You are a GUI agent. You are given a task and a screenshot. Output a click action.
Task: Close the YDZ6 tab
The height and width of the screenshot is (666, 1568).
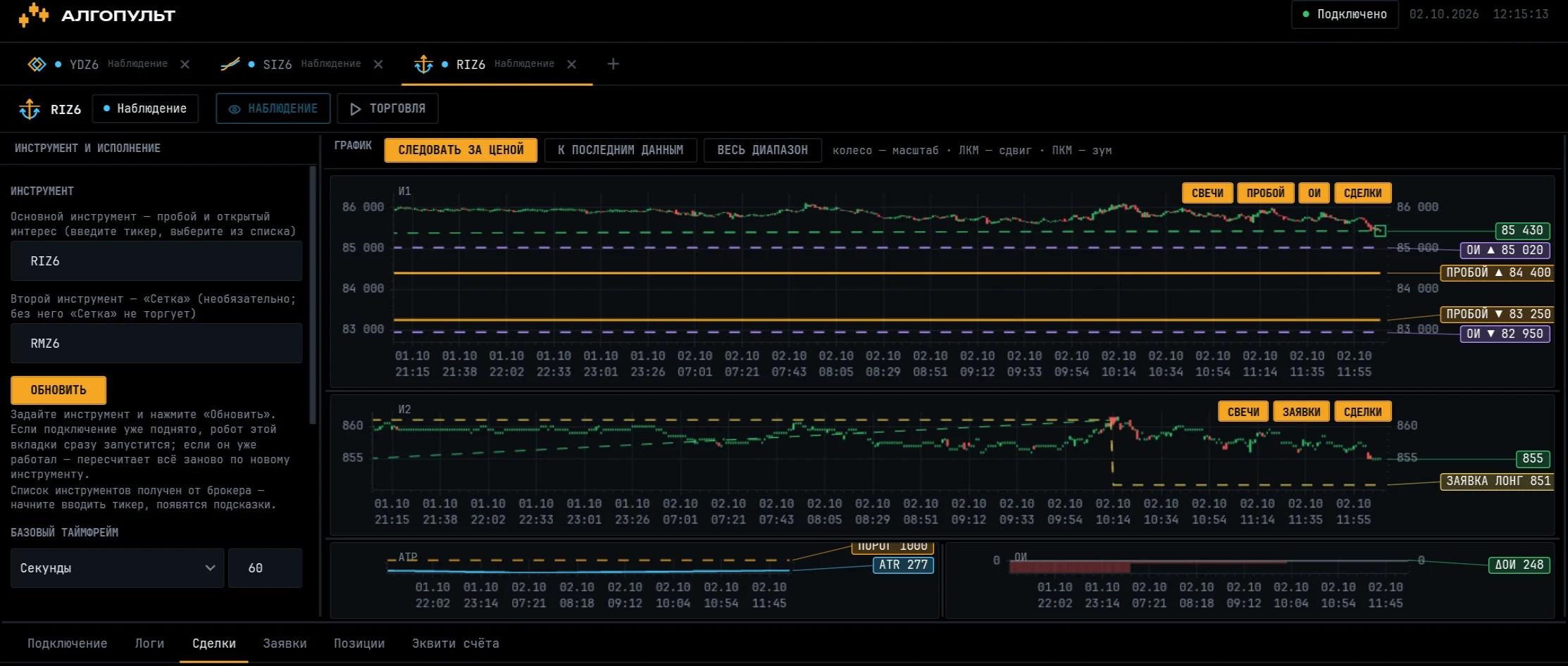click(185, 64)
